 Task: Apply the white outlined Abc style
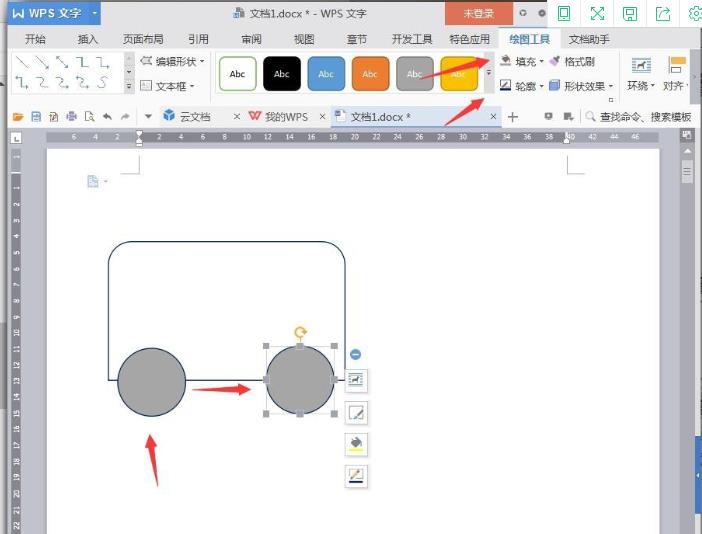(x=238, y=73)
